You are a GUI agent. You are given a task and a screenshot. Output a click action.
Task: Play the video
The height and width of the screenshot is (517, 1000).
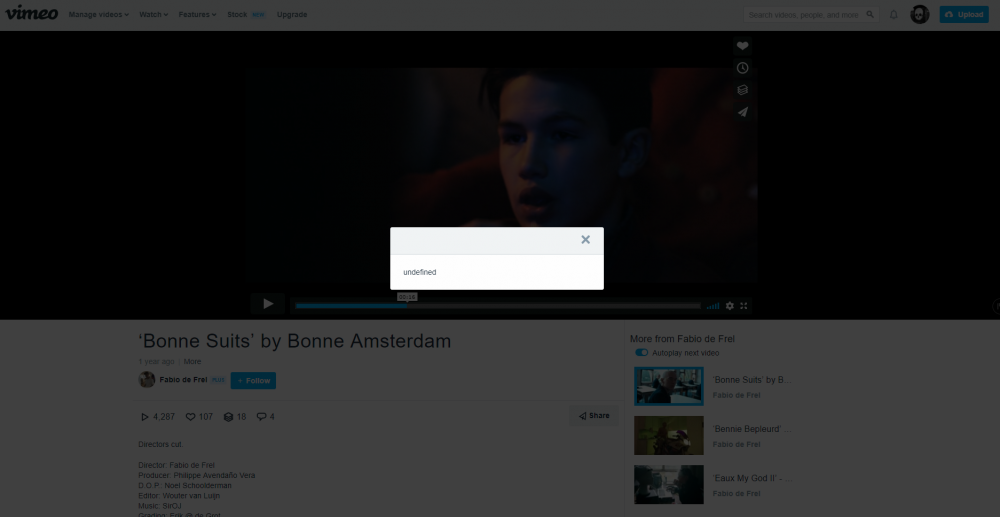[268, 304]
